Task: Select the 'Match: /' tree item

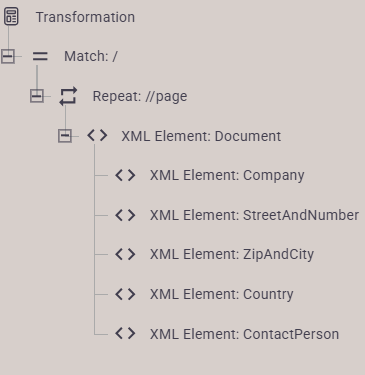Action: click(91, 56)
